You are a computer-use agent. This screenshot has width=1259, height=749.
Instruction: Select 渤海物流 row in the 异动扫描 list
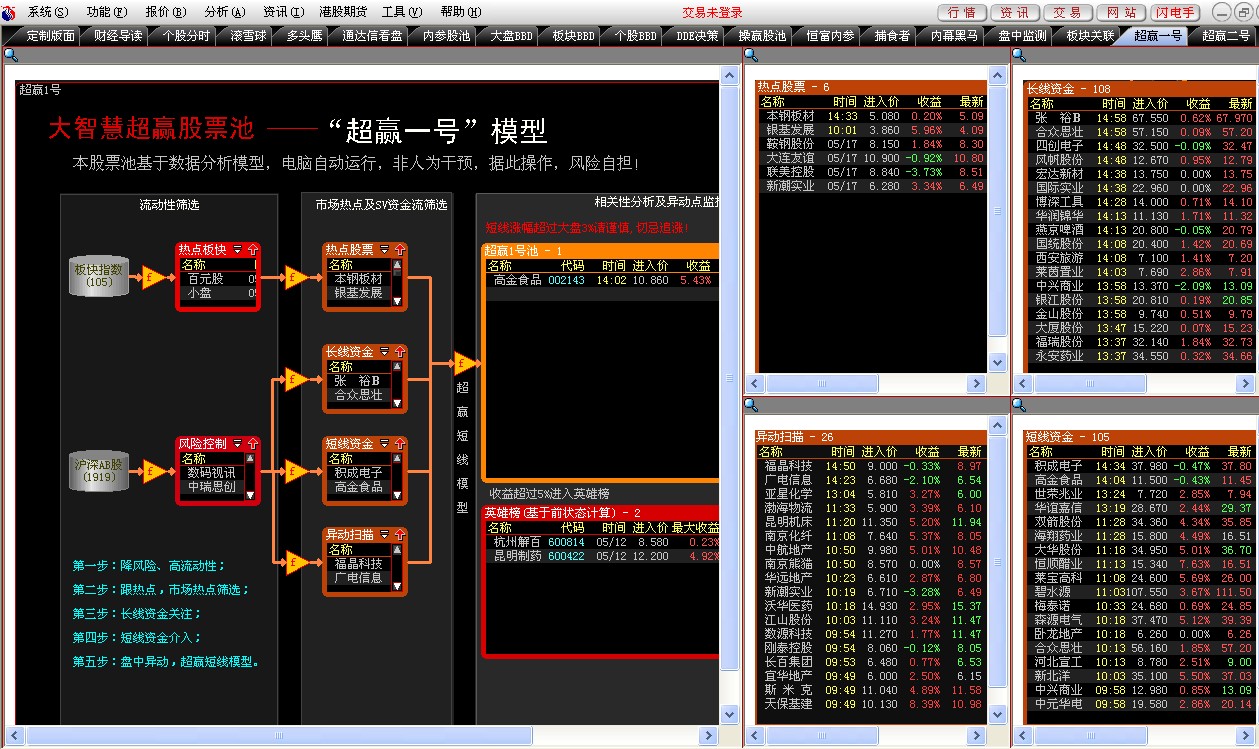pos(871,508)
